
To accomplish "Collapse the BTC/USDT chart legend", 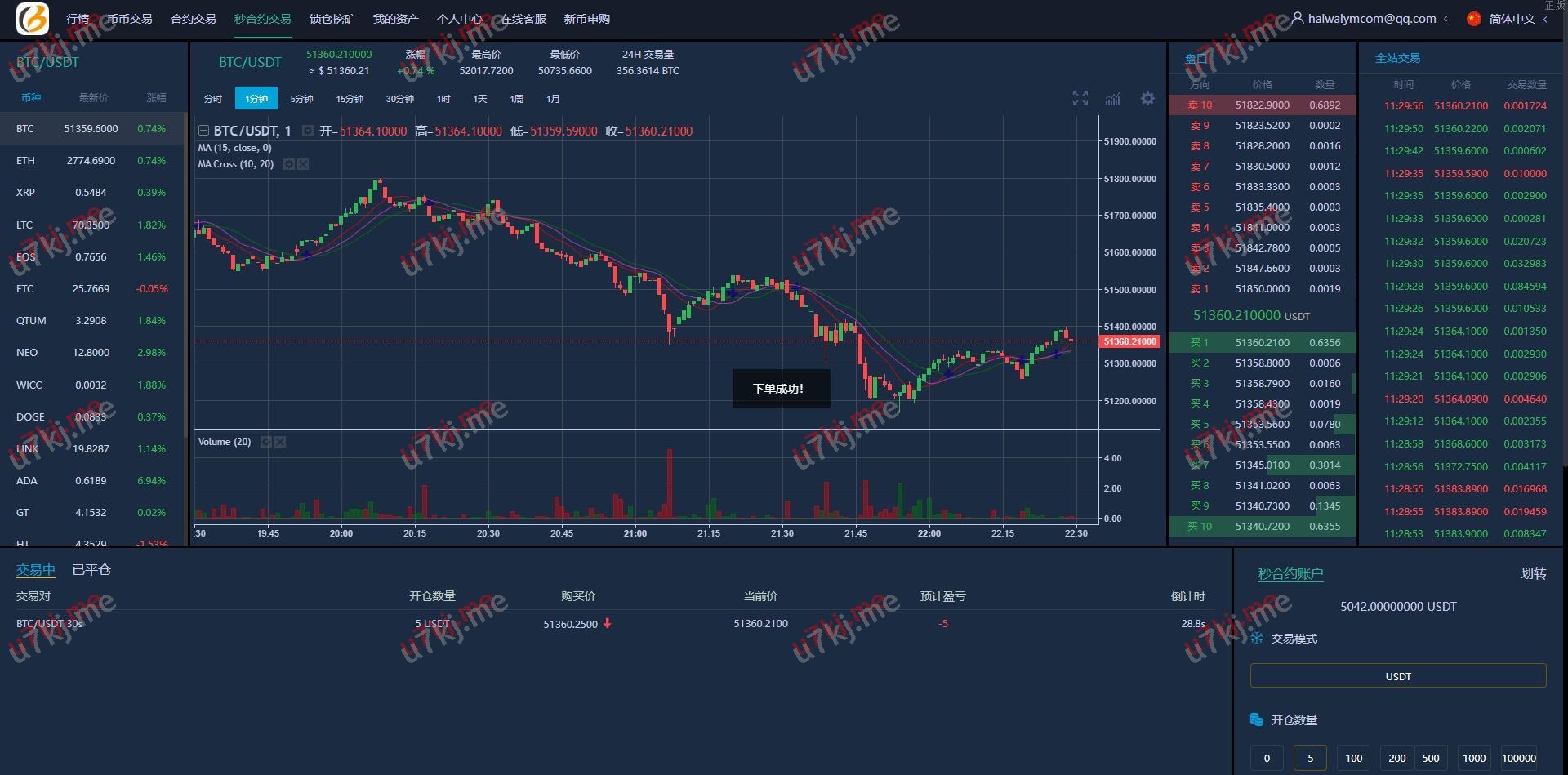I will coord(203,131).
